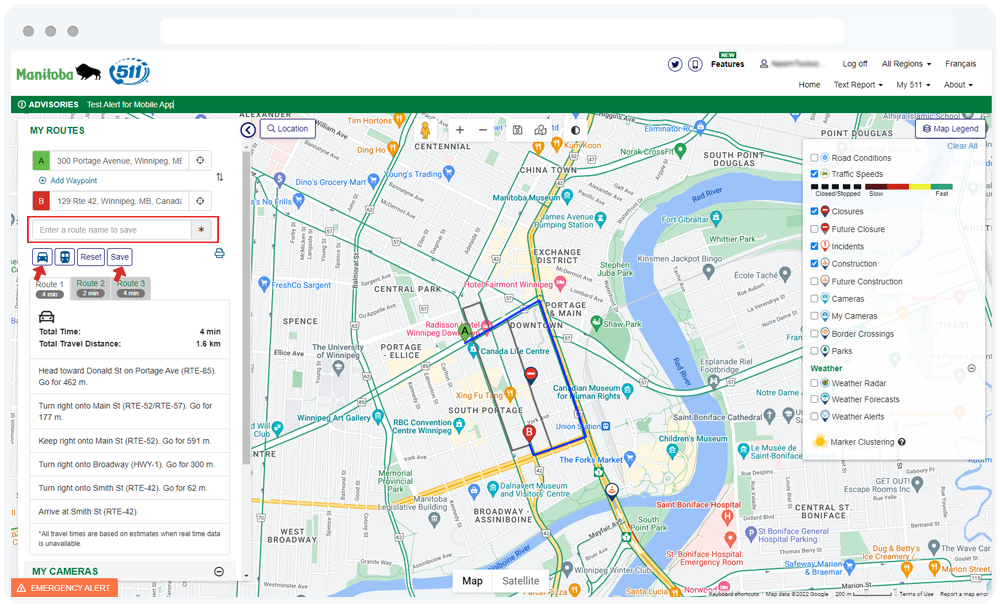Click the Shaw Park map marker

click(x=596, y=323)
